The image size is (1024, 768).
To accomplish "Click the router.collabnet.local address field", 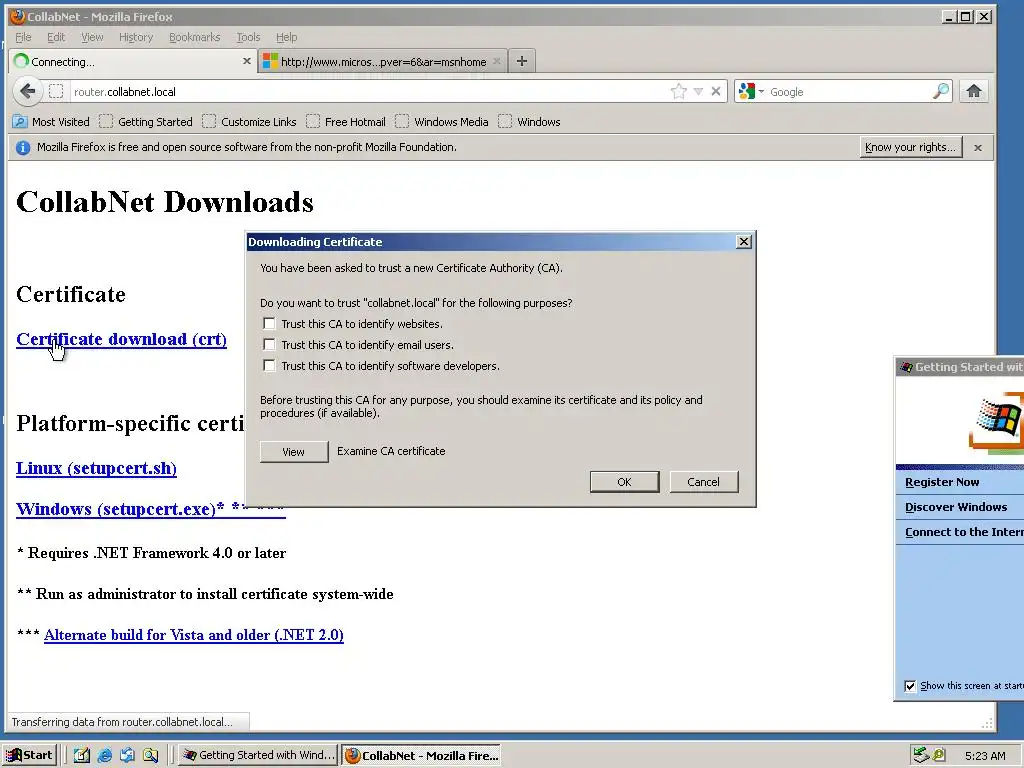I will 369,91.
